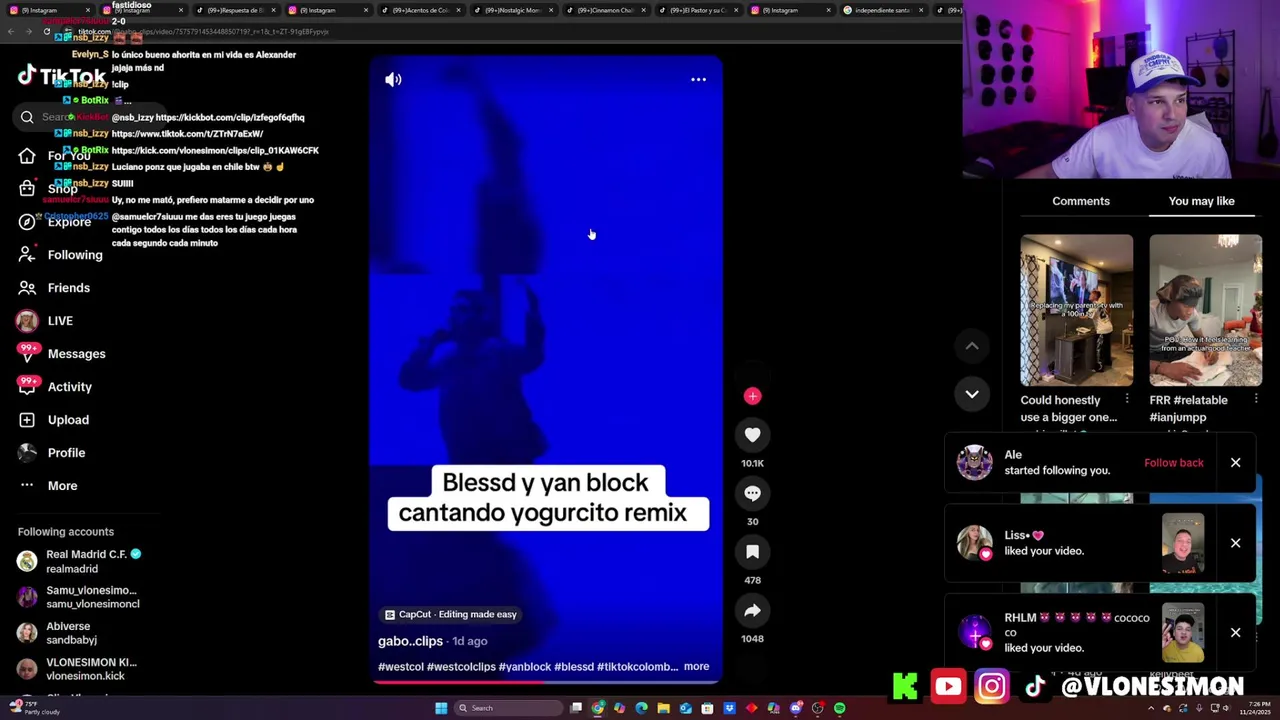Open Ale's avatar in the notification
Viewport: 1280px width, 720px height.
974,463
